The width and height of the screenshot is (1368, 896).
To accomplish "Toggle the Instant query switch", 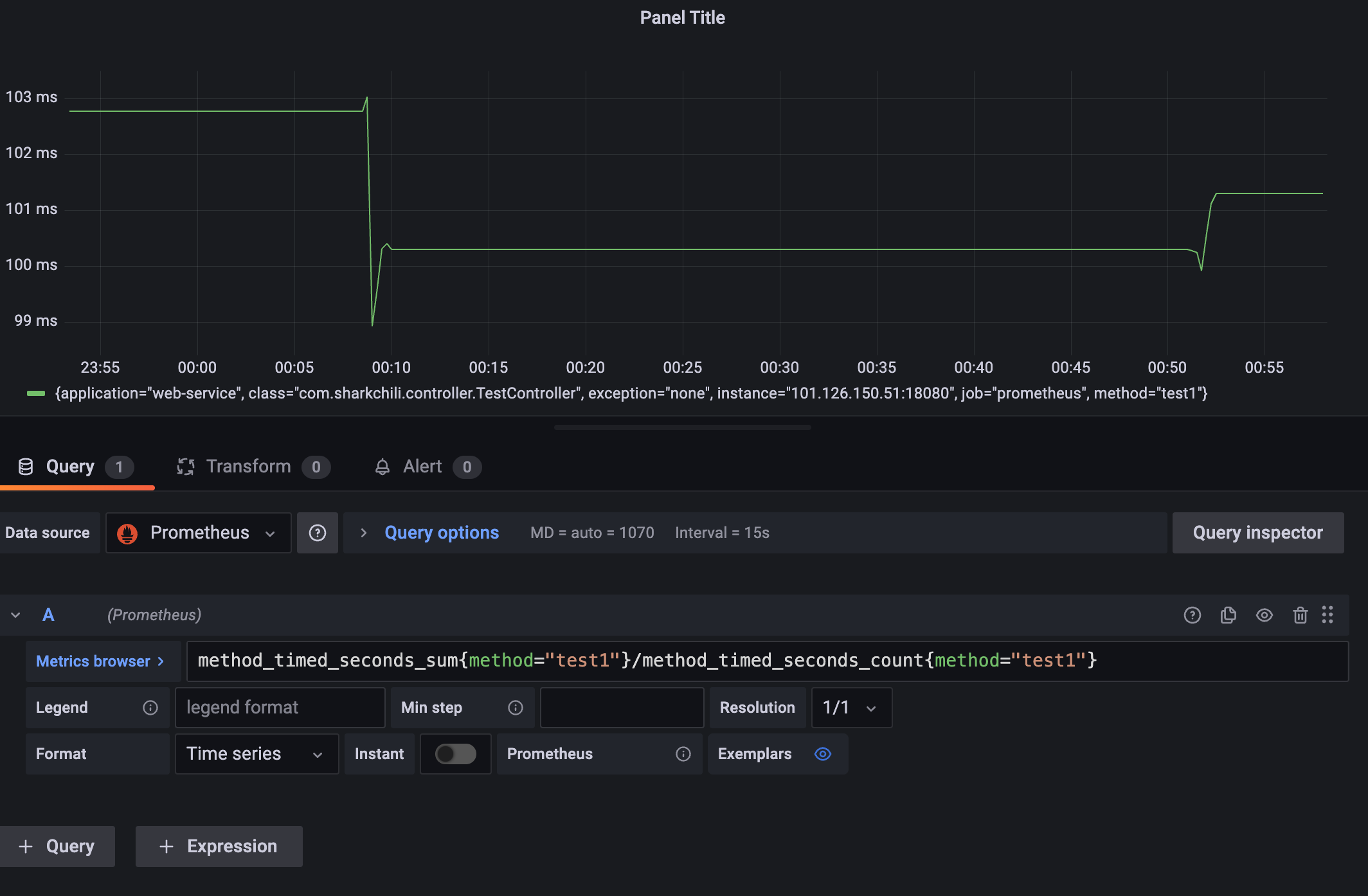I will [x=455, y=754].
